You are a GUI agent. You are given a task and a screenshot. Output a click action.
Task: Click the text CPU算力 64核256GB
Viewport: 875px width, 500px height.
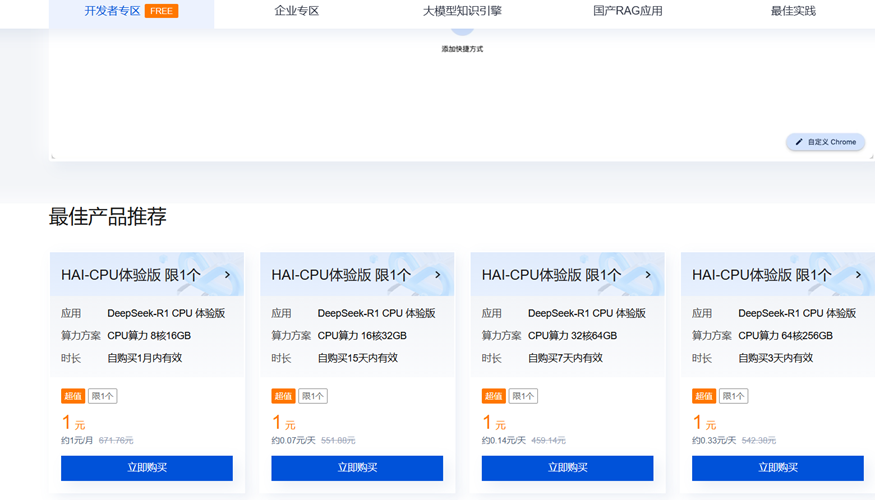pyautogui.click(x=785, y=336)
